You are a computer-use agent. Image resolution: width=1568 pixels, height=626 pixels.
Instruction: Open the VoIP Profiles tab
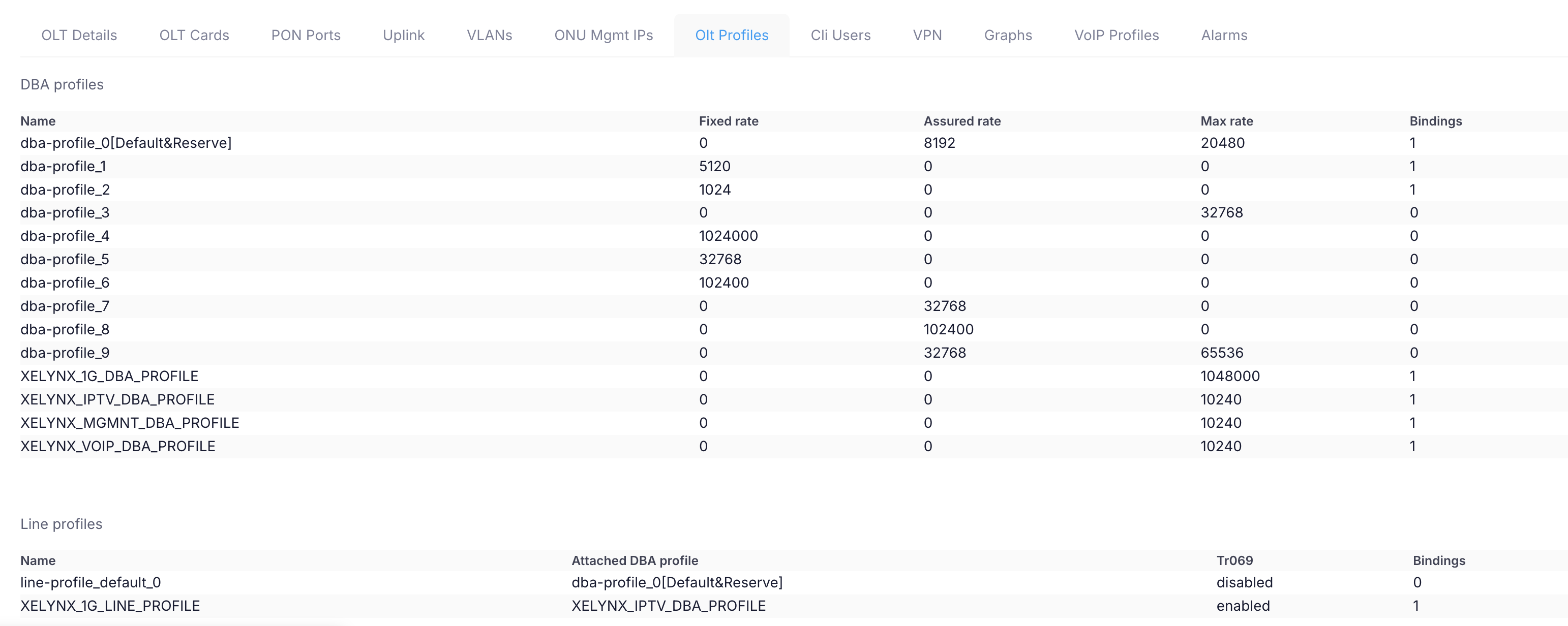(x=1117, y=35)
